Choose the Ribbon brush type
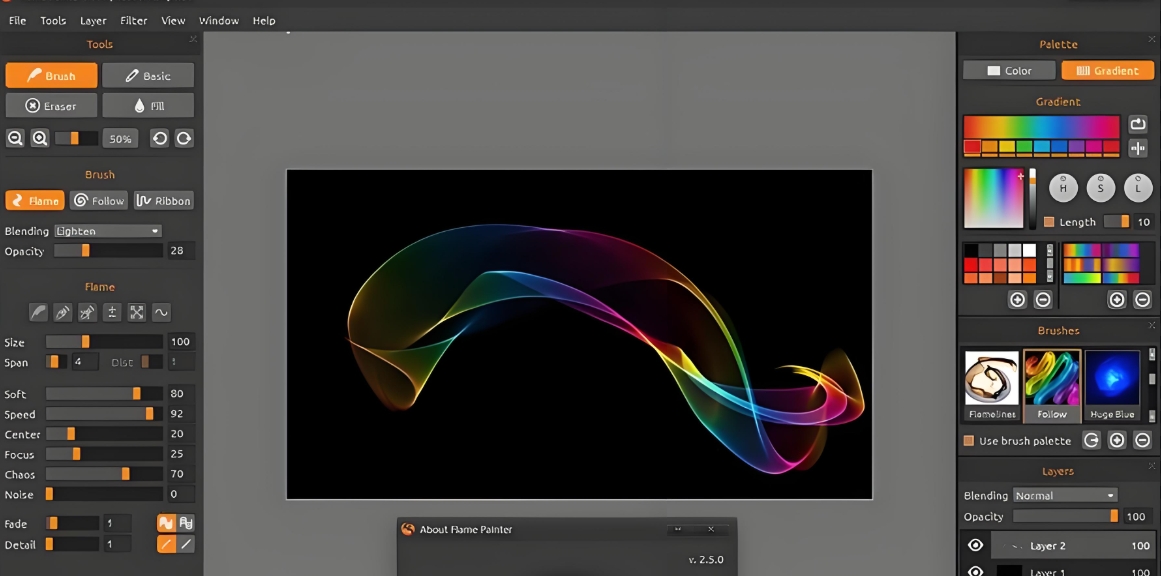The width and height of the screenshot is (1161, 576). click(163, 201)
